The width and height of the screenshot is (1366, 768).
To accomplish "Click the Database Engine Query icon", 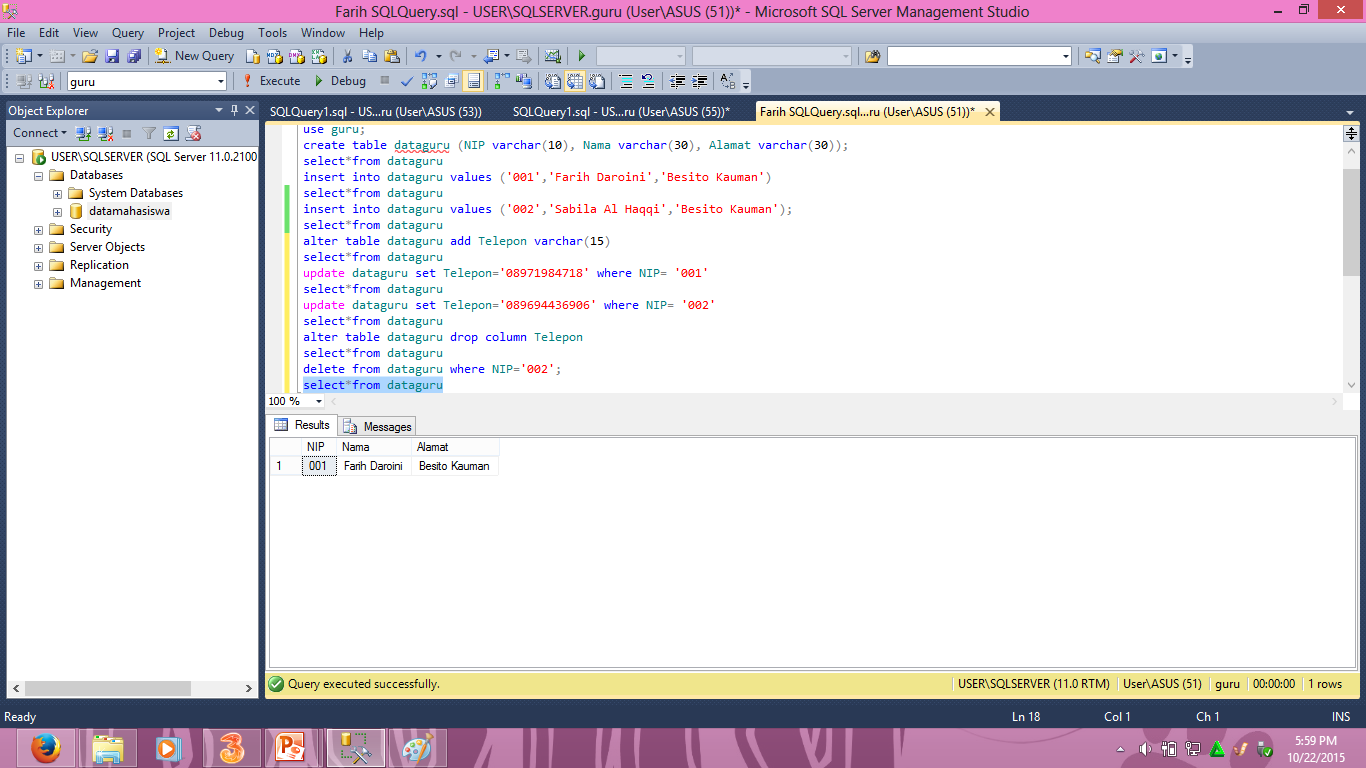I will point(253,56).
